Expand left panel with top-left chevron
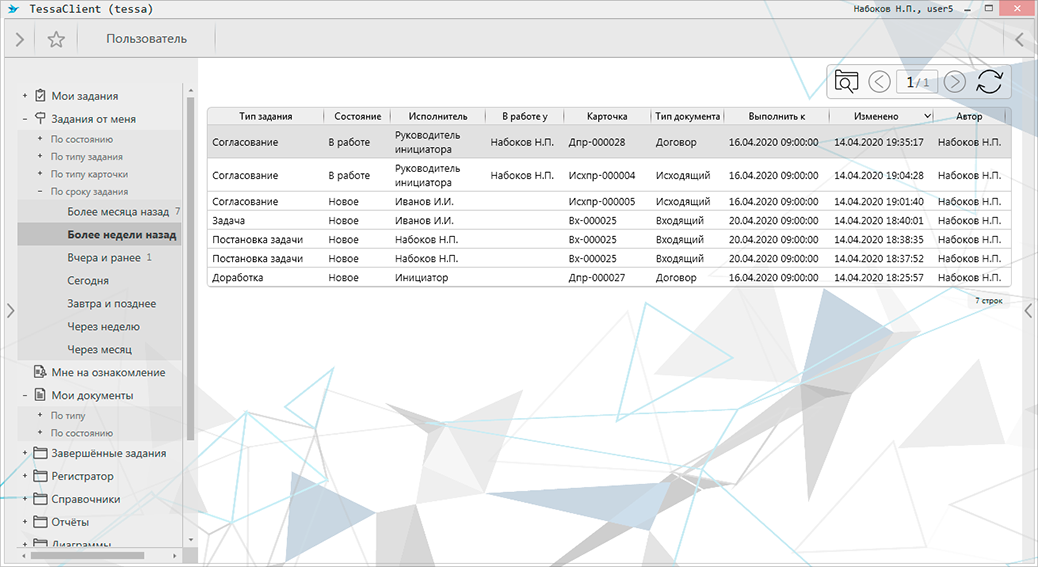The image size is (1038, 567). pyautogui.click(x=19, y=40)
